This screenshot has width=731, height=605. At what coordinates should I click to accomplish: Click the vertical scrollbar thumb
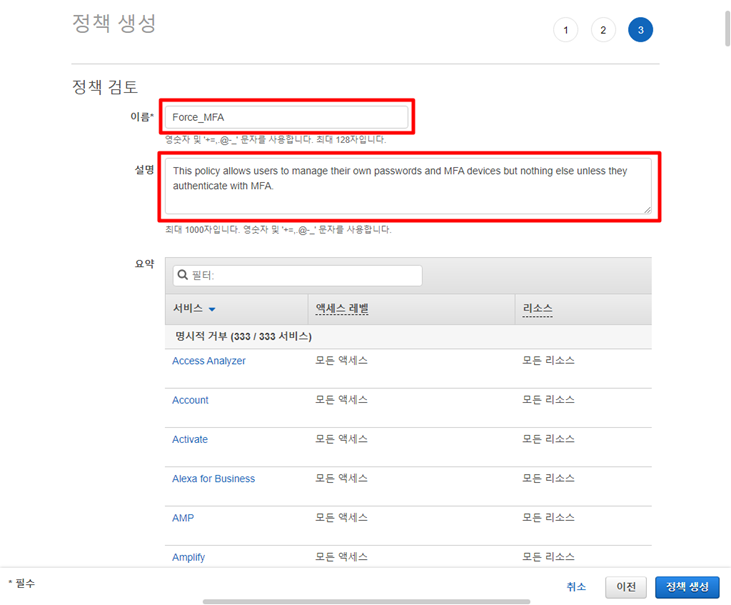coord(727,29)
